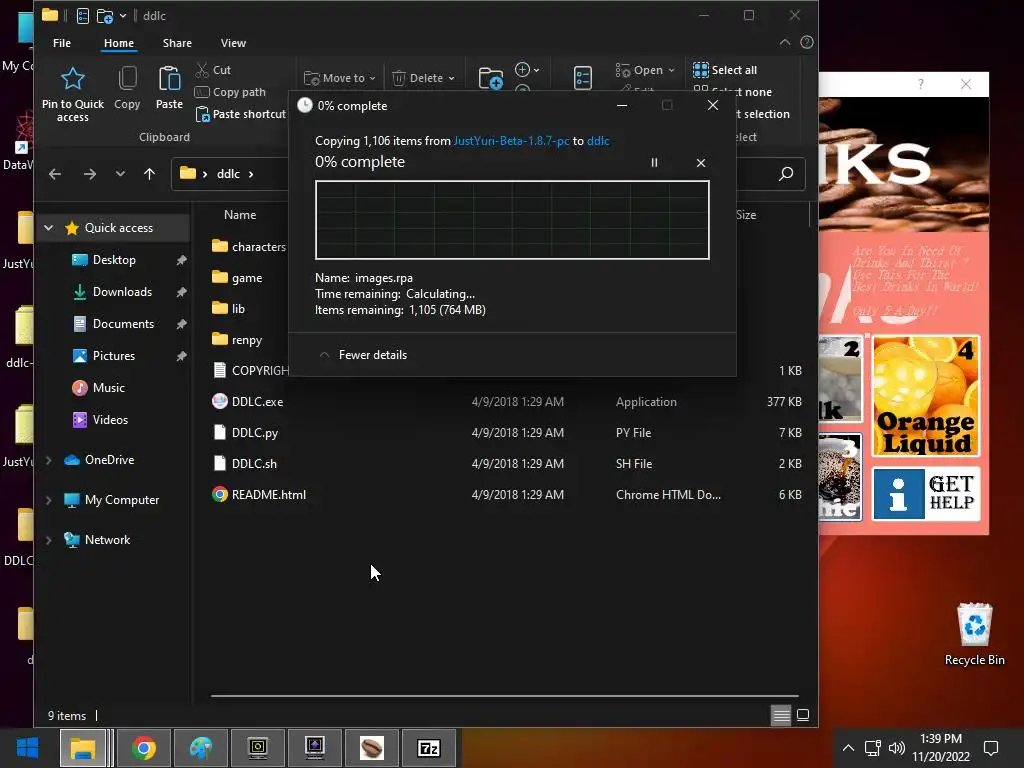Collapse dialog with Fewer details
This screenshot has width=1024, height=768.
point(363,355)
